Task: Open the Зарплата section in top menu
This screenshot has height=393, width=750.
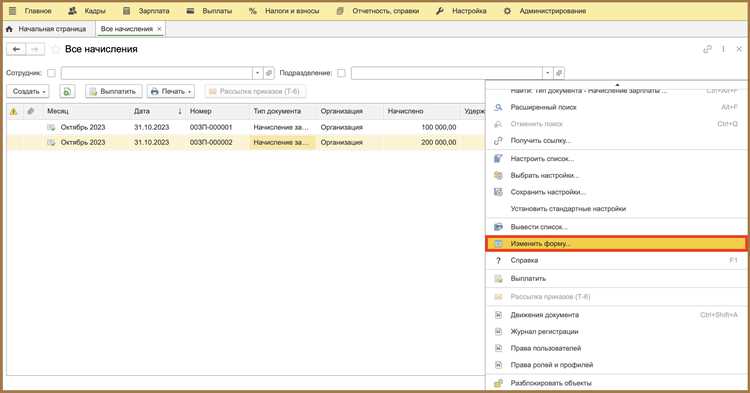Action: coord(146,11)
